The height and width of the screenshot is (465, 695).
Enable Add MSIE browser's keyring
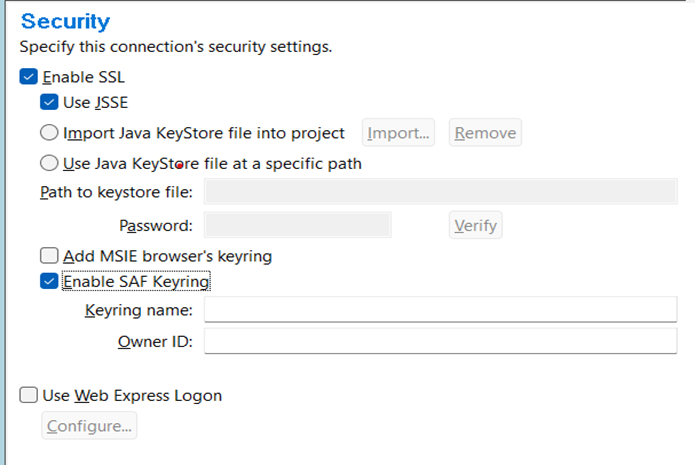(x=49, y=256)
